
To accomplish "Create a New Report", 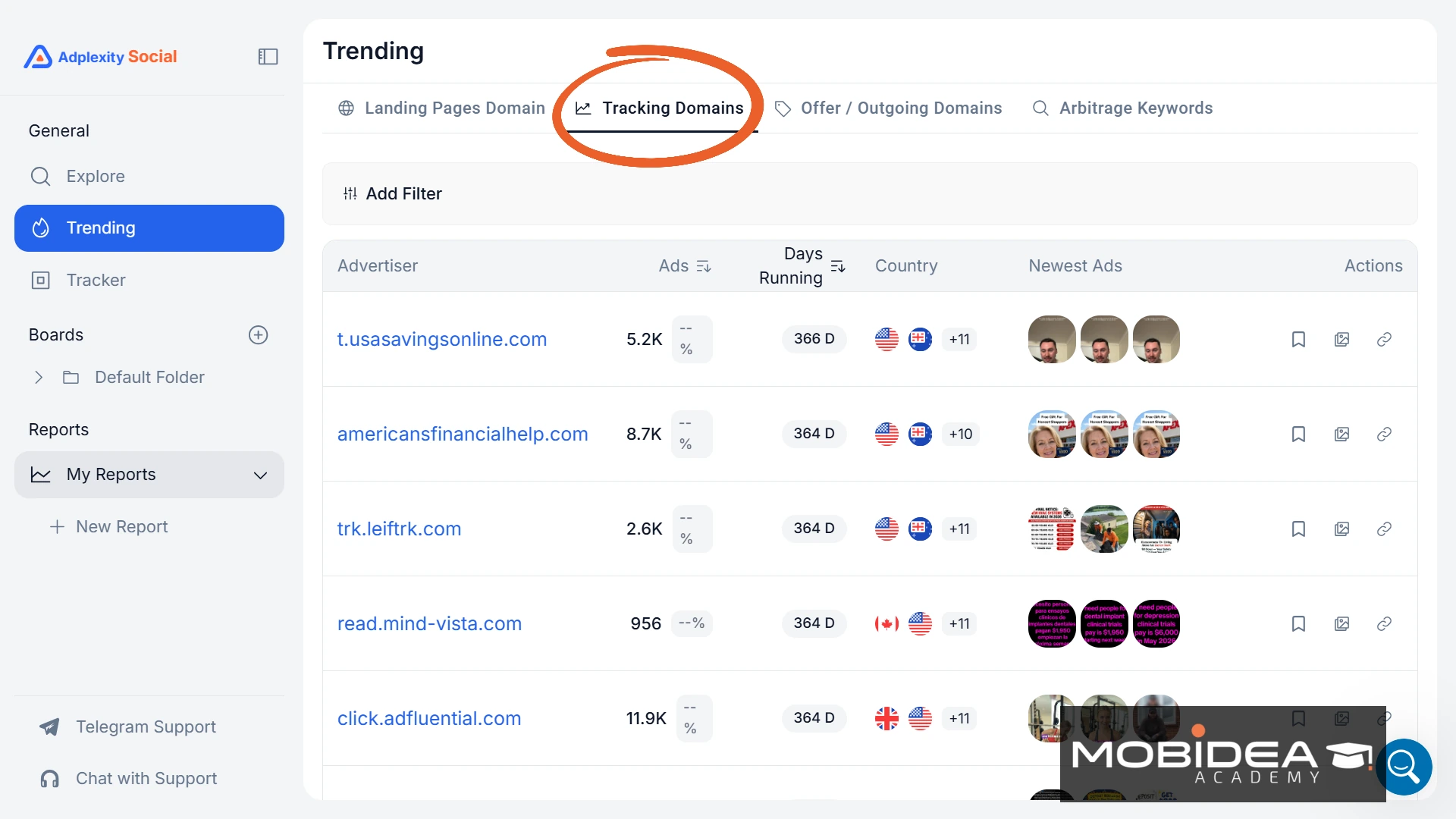I will [110, 526].
